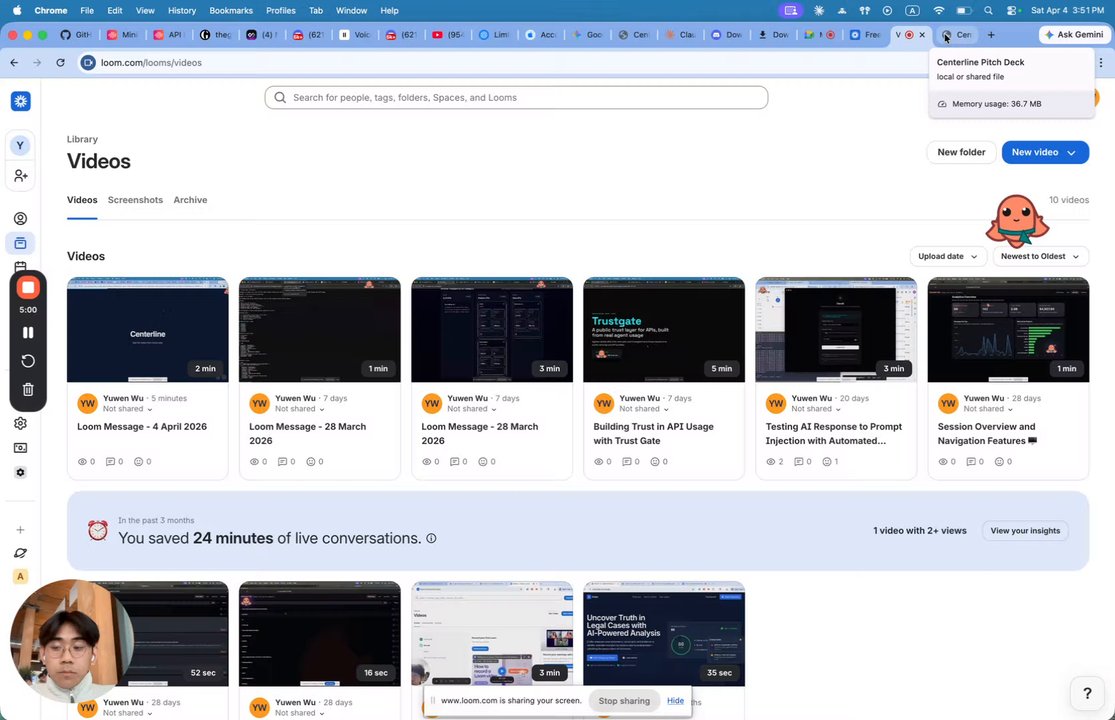Switch to the Videos tab
1115x720 pixels.
[x=82, y=200]
